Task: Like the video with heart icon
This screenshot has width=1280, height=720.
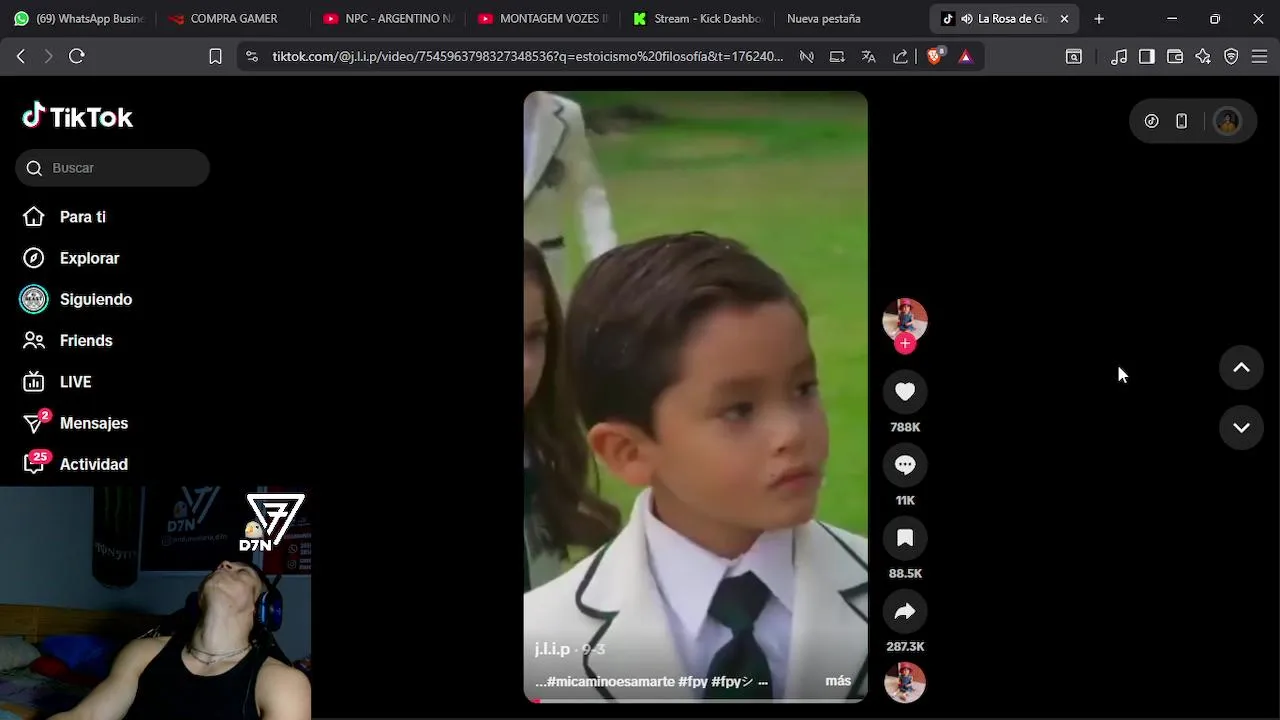Action: coord(905,392)
